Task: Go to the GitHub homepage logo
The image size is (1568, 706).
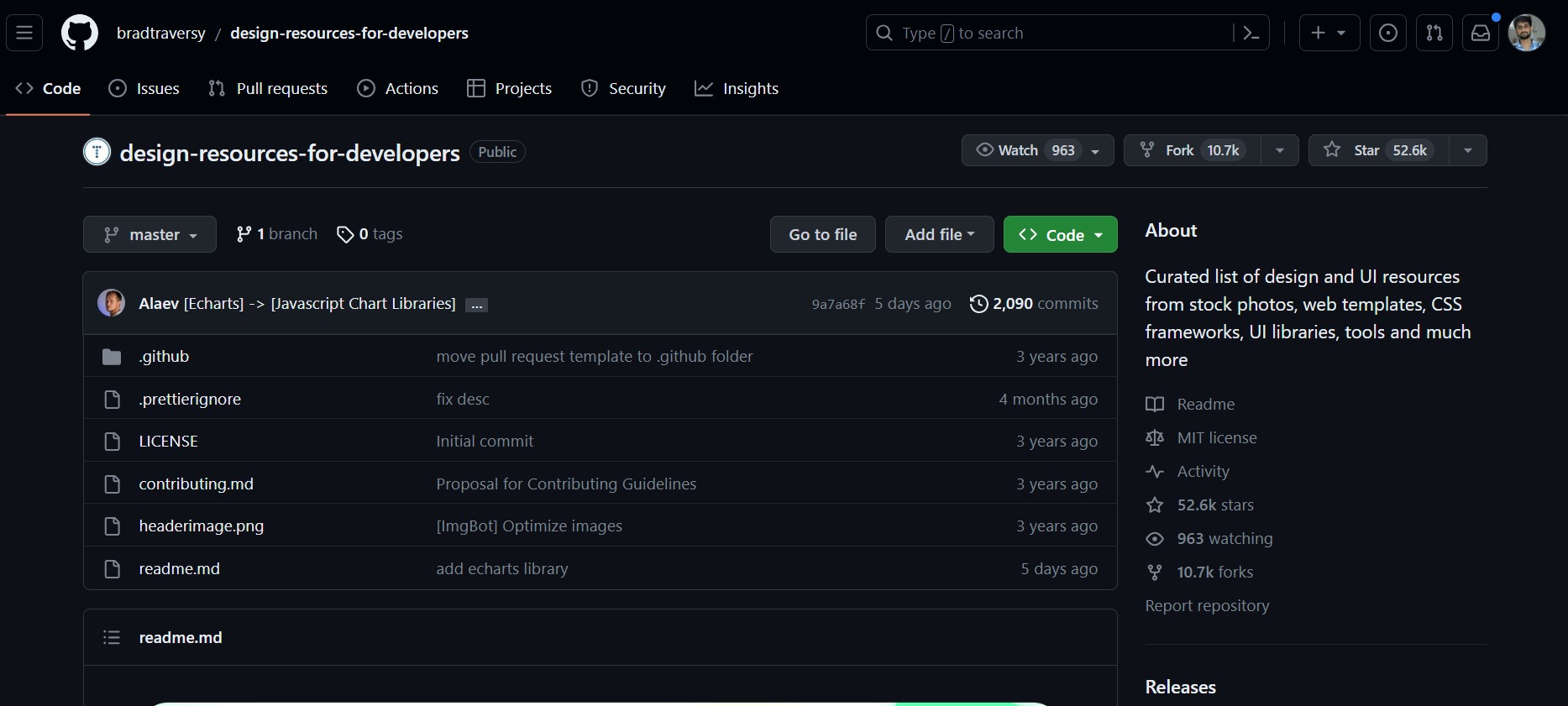Action: (x=79, y=34)
